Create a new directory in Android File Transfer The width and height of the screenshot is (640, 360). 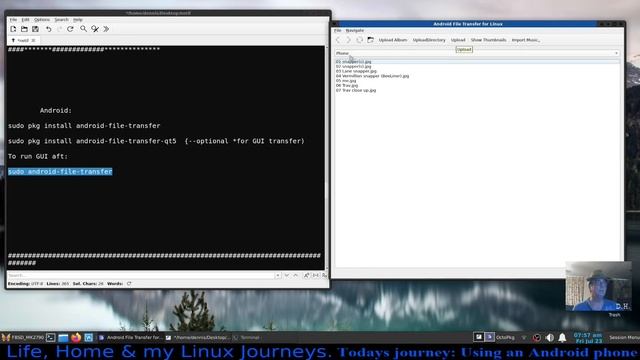click(x=370, y=40)
